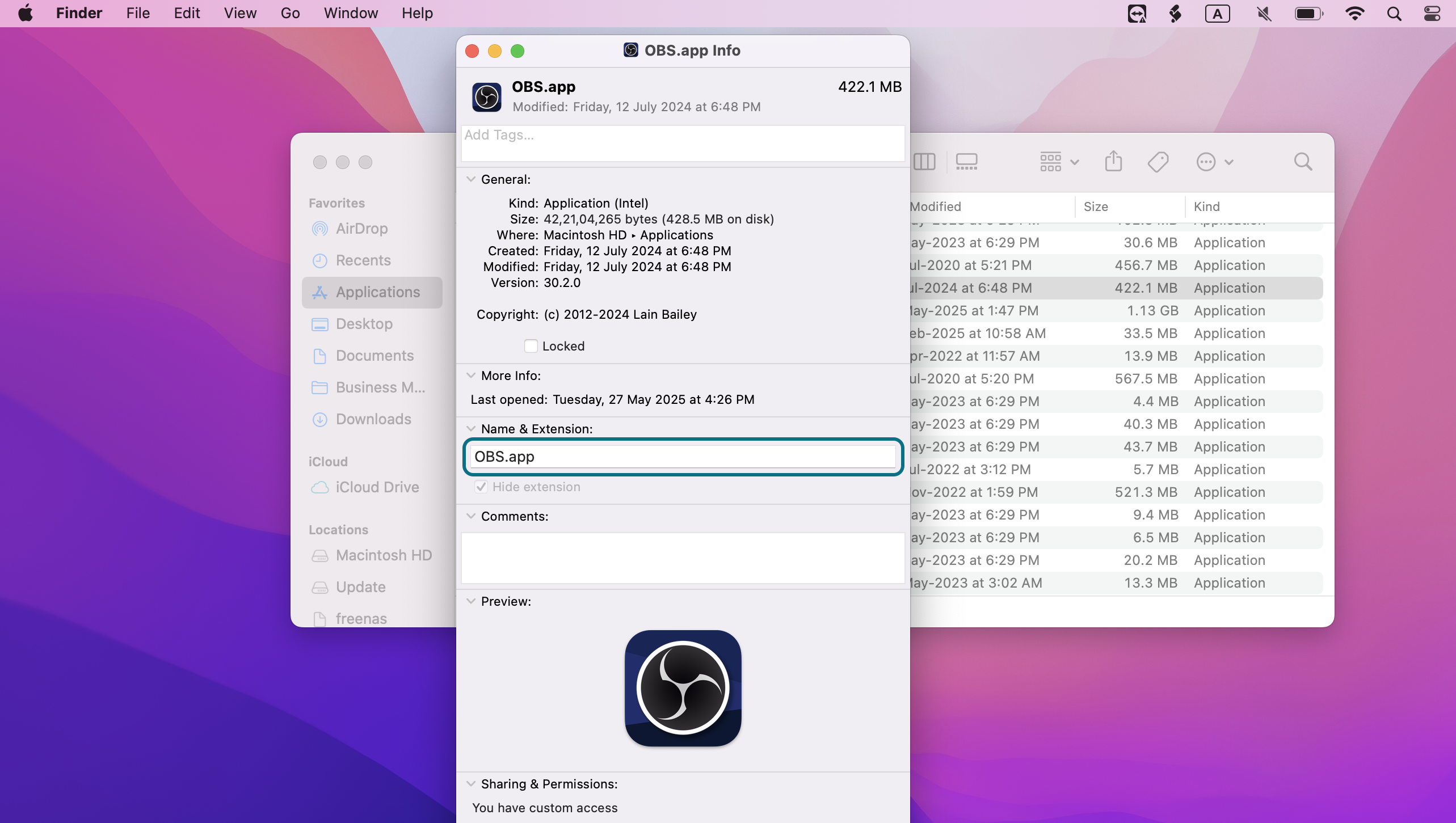Click the Apple menu icon
Screen dimensions: 1456x823
(x=26, y=13)
